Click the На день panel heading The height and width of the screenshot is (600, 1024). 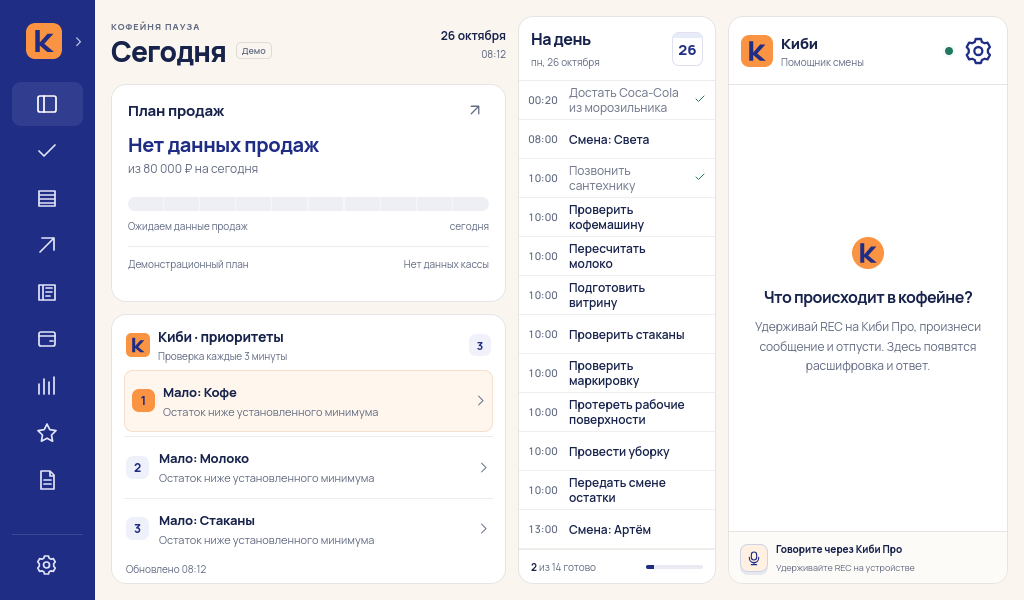pos(561,40)
